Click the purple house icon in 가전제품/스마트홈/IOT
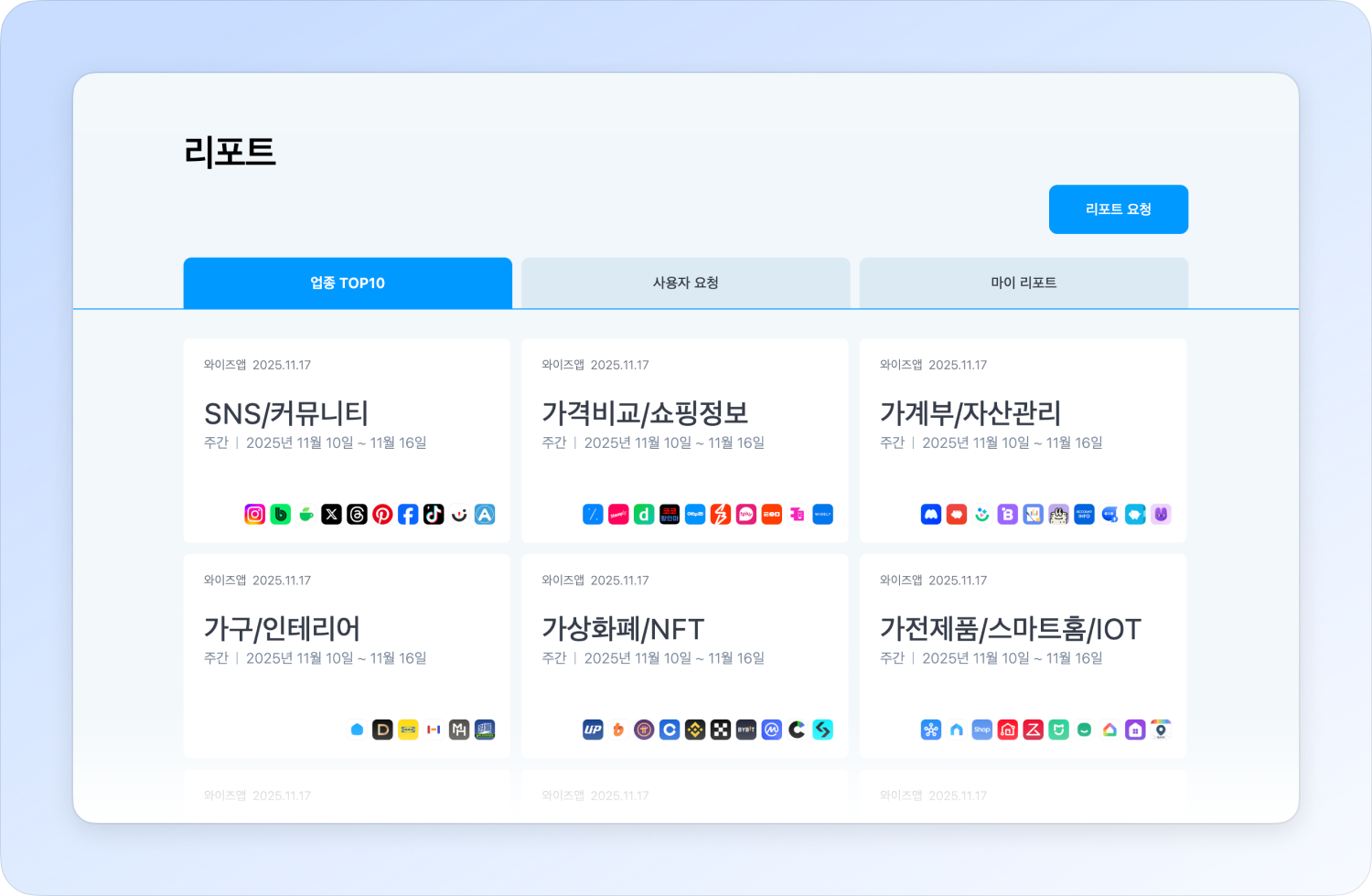The width and height of the screenshot is (1372, 896). pyautogui.click(x=1136, y=730)
